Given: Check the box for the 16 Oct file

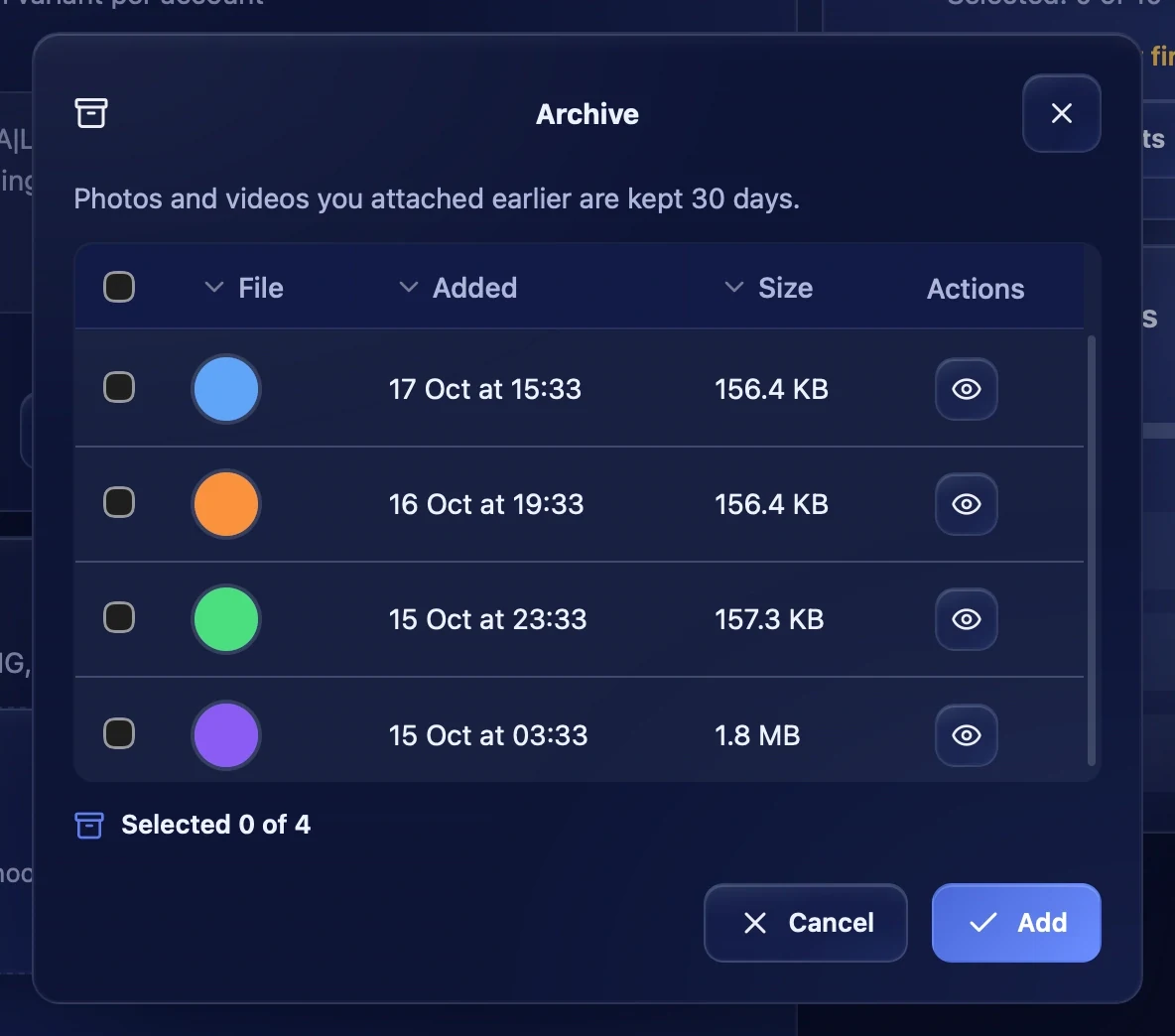Looking at the screenshot, I should point(119,503).
